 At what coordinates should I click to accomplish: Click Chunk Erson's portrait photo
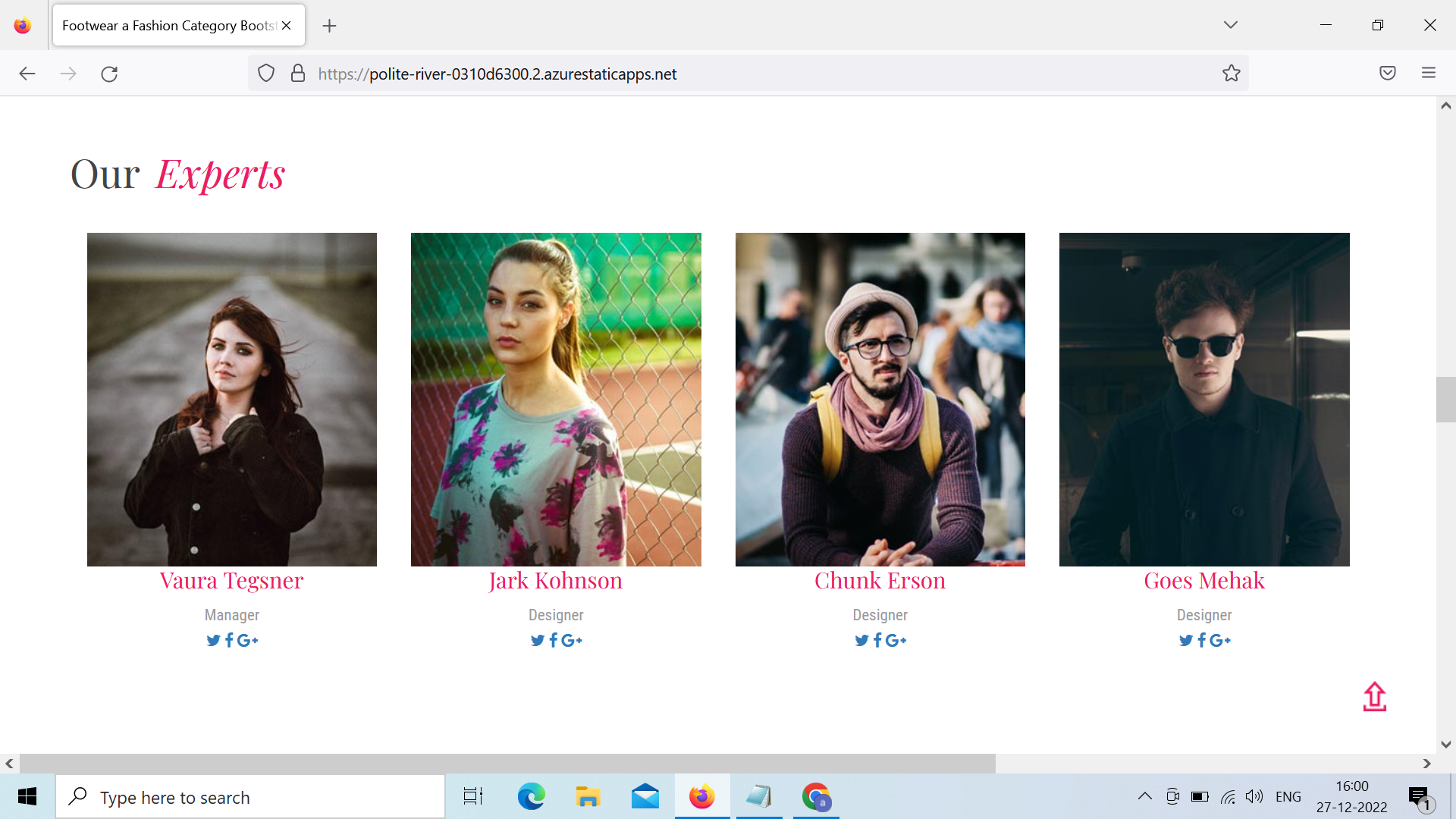880,399
